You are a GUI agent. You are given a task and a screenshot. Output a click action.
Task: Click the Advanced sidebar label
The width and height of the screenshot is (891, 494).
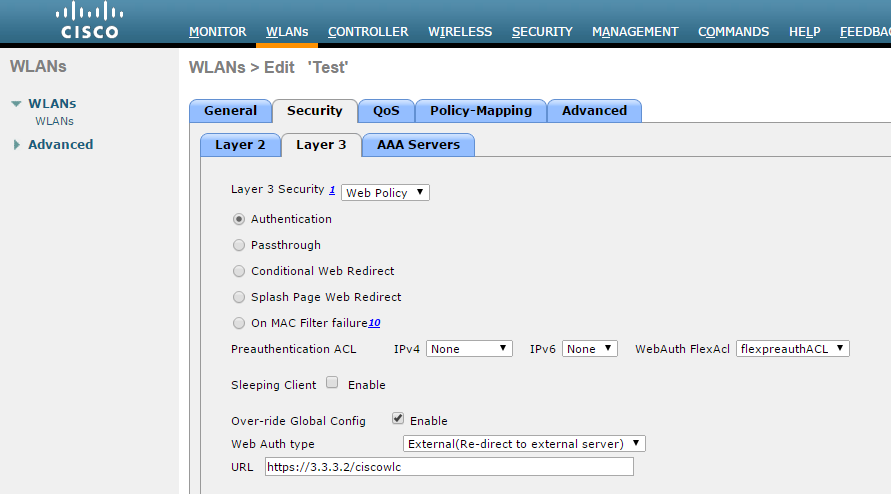click(x=61, y=144)
